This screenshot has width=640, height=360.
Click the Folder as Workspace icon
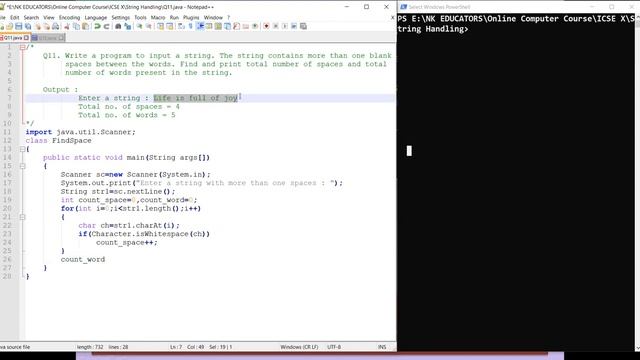click(246, 27)
